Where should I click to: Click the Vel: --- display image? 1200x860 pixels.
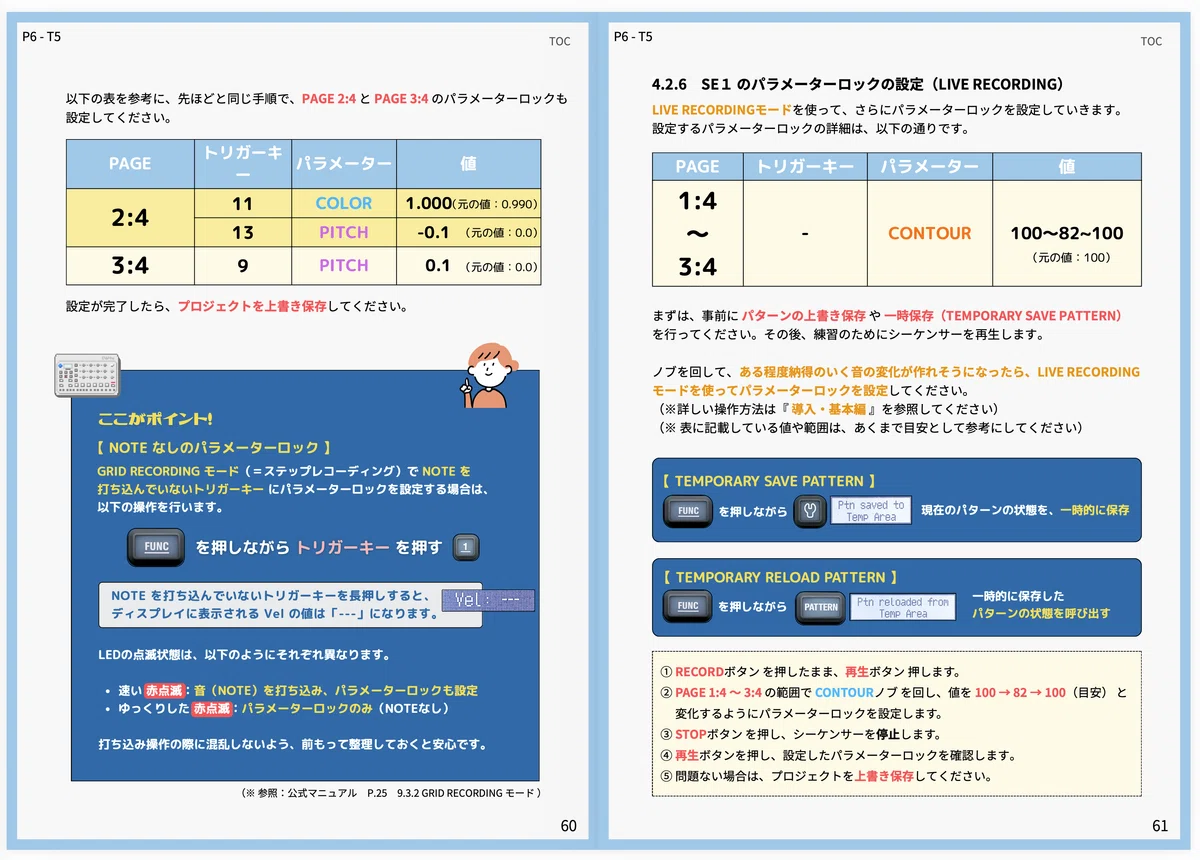[488, 600]
